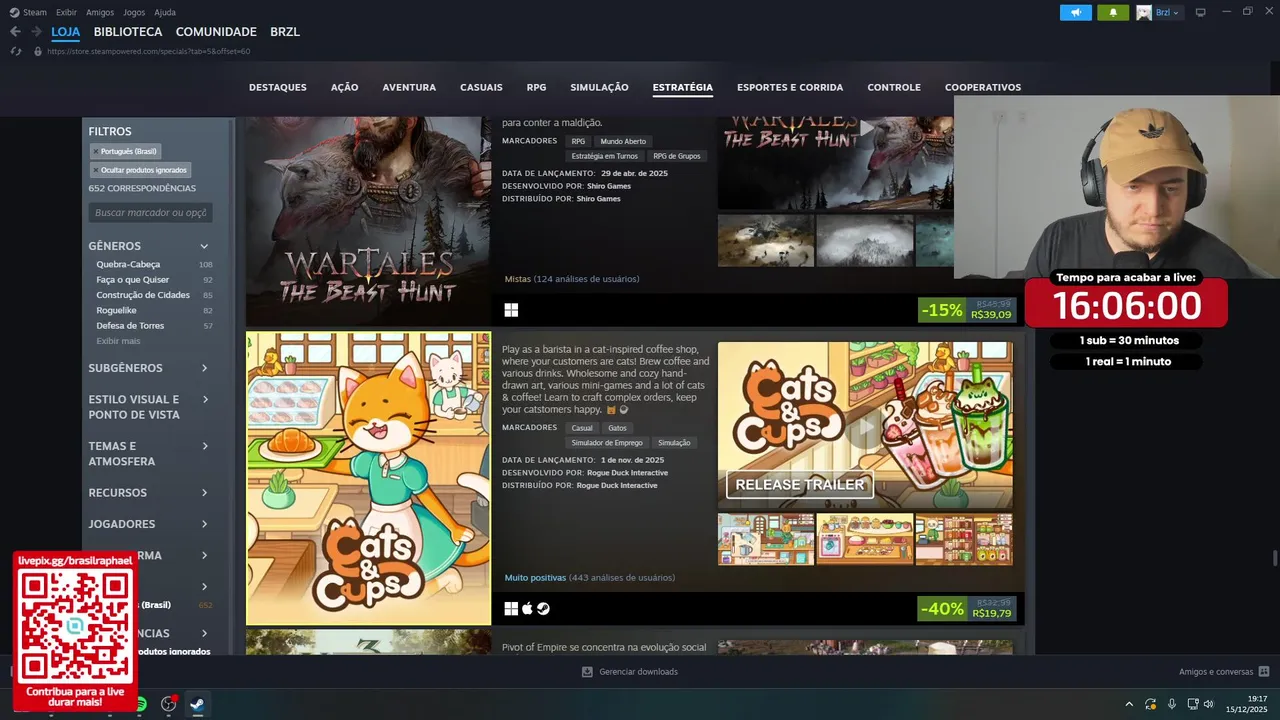Filter by Faça o que Quiser genre
1280x720 pixels.
[133, 280]
